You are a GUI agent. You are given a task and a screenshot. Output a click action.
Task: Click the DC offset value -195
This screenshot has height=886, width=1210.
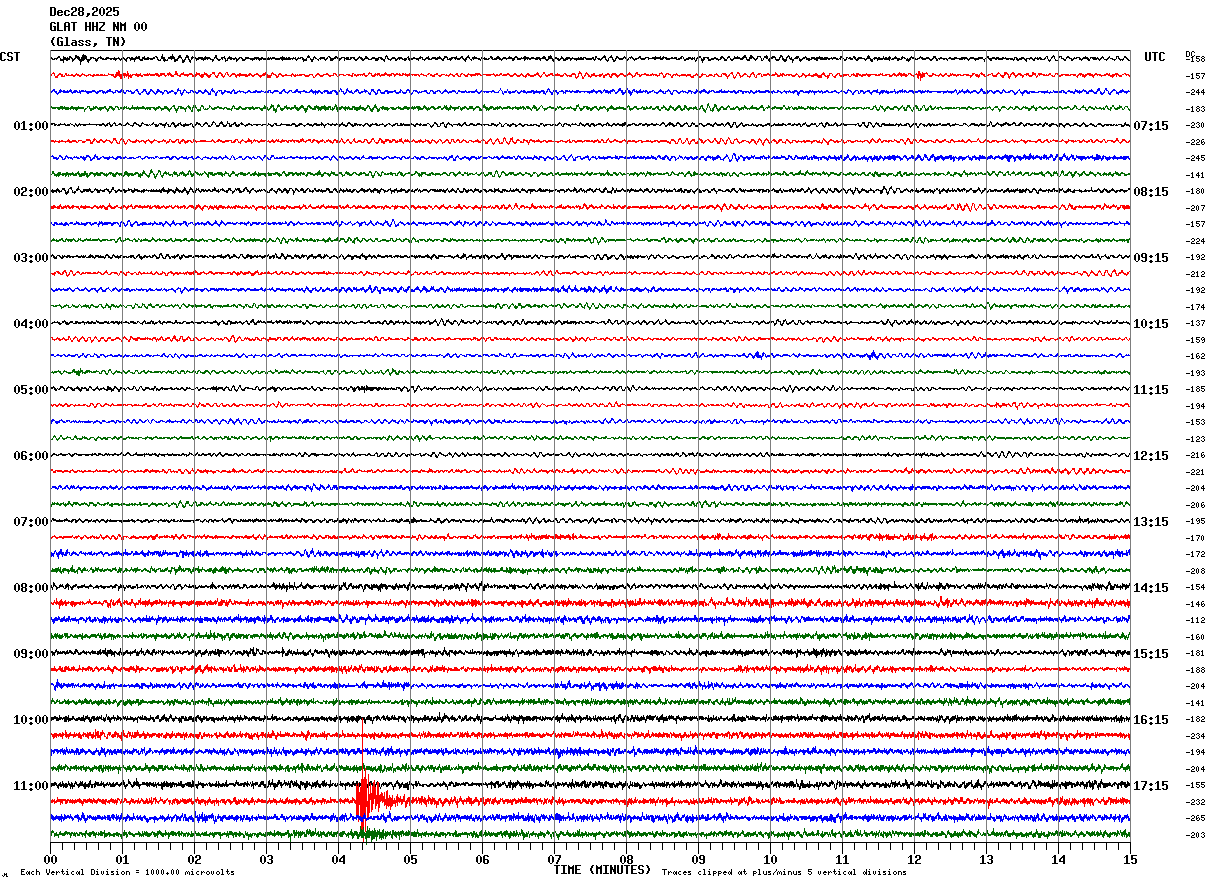click(x=1195, y=521)
